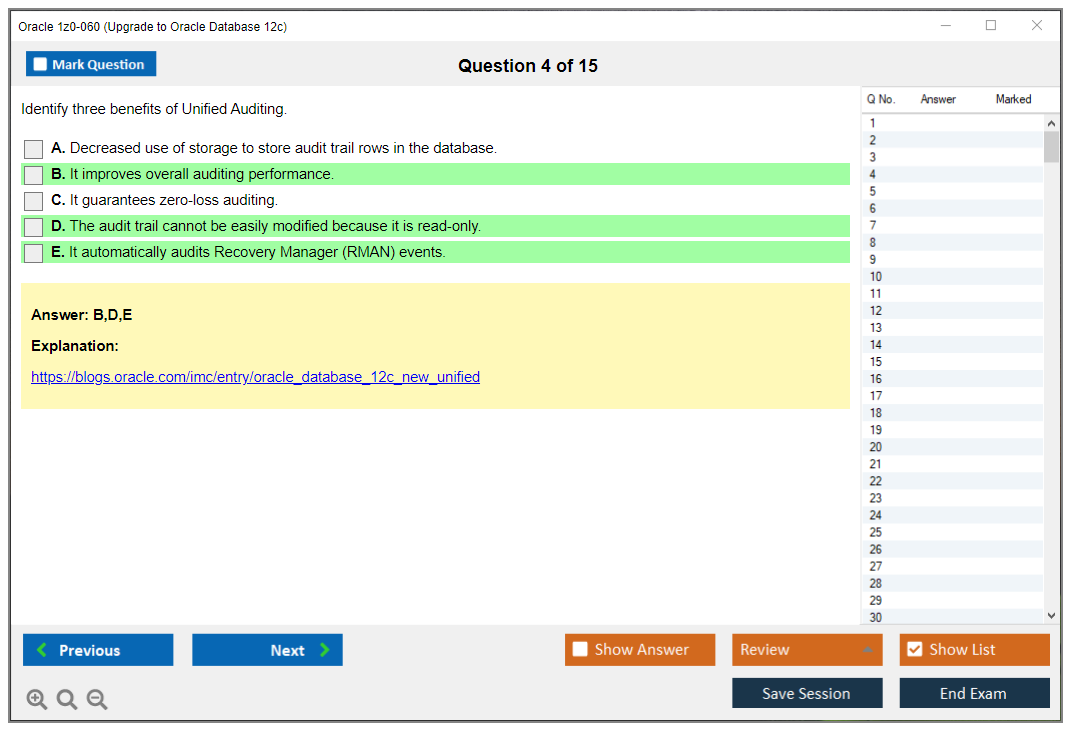Select the zoom in magnifier icon
Image resolution: width=1075 pixels, height=735 pixels.
37,699
